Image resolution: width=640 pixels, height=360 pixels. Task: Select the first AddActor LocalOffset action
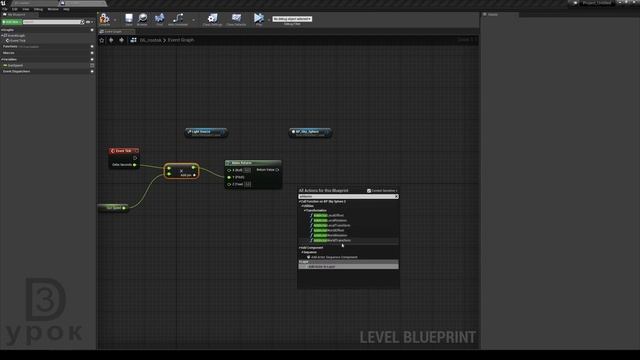[329, 216]
